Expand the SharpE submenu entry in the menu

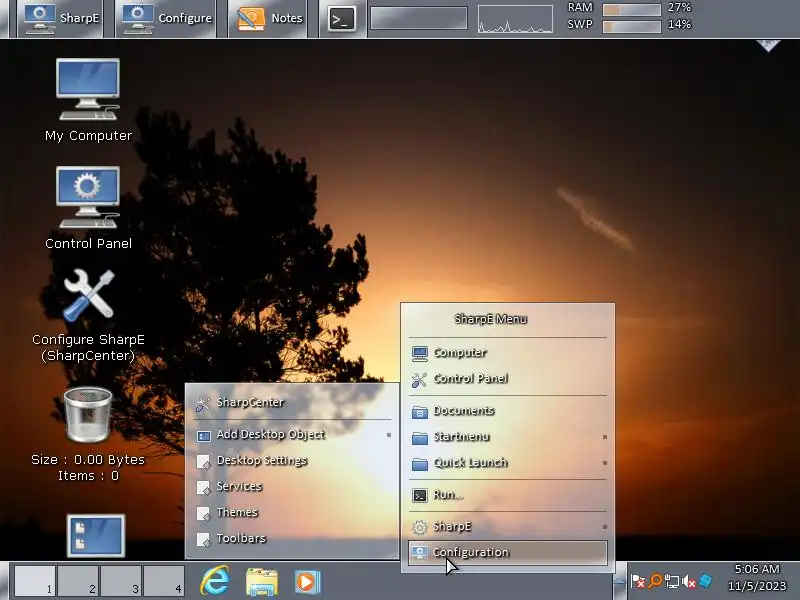click(508, 527)
